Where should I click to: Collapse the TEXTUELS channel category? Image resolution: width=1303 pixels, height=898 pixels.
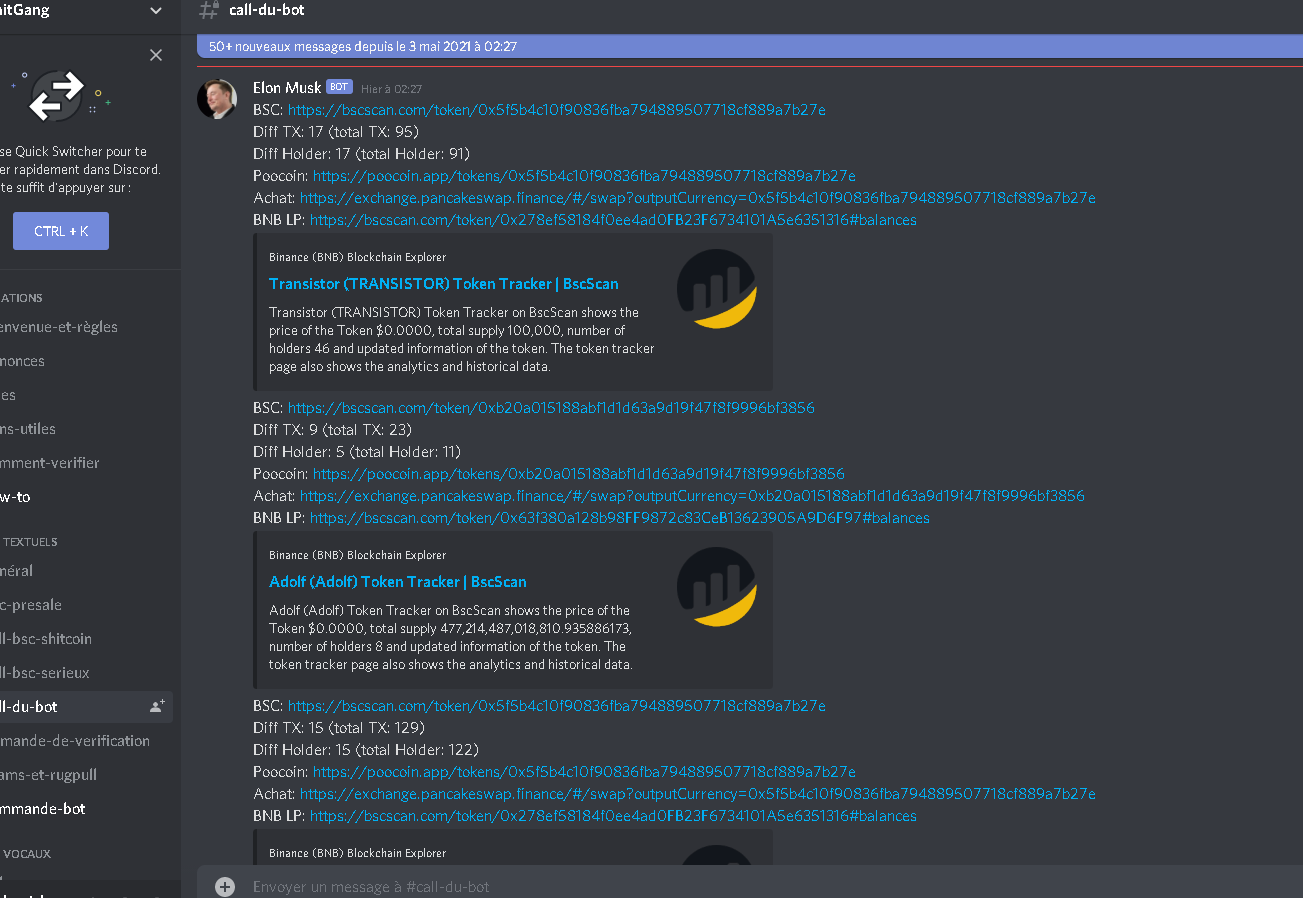coord(29,542)
